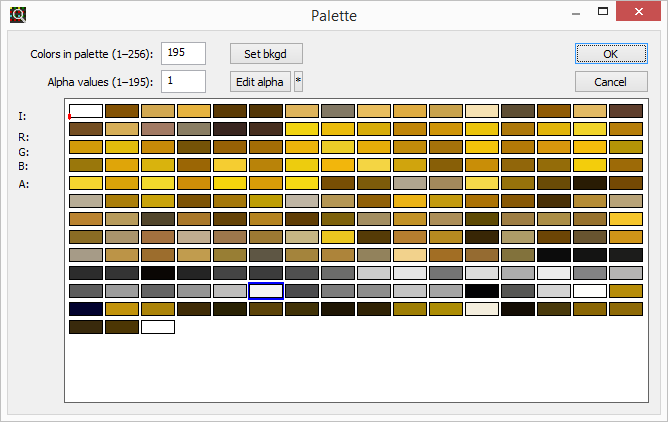Select the second brown swatch in last row
Viewport: 668px width, 422px height.
[x=122, y=327]
